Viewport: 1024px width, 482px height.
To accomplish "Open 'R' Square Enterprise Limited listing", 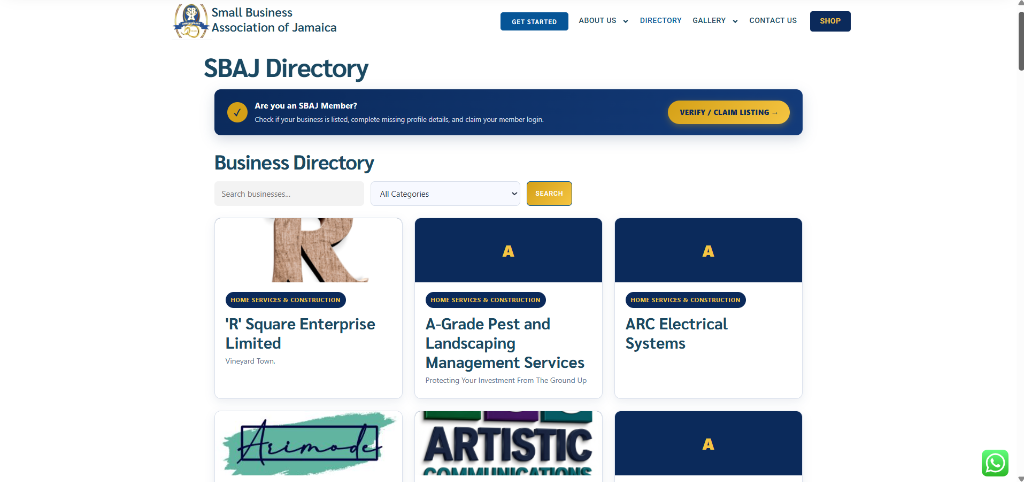I will coord(300,334).
